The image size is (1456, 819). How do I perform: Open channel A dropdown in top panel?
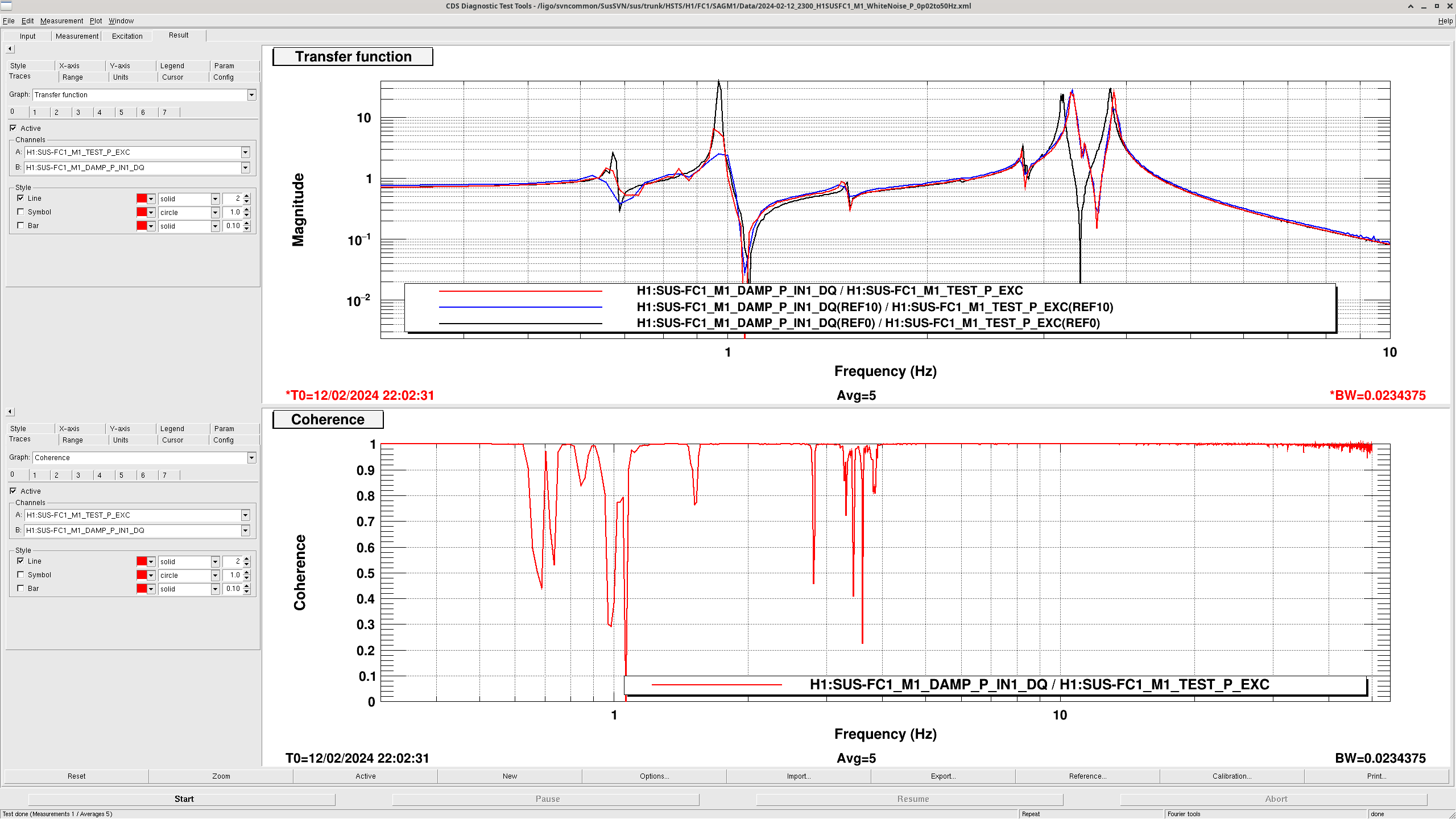[x=245, y=152]
